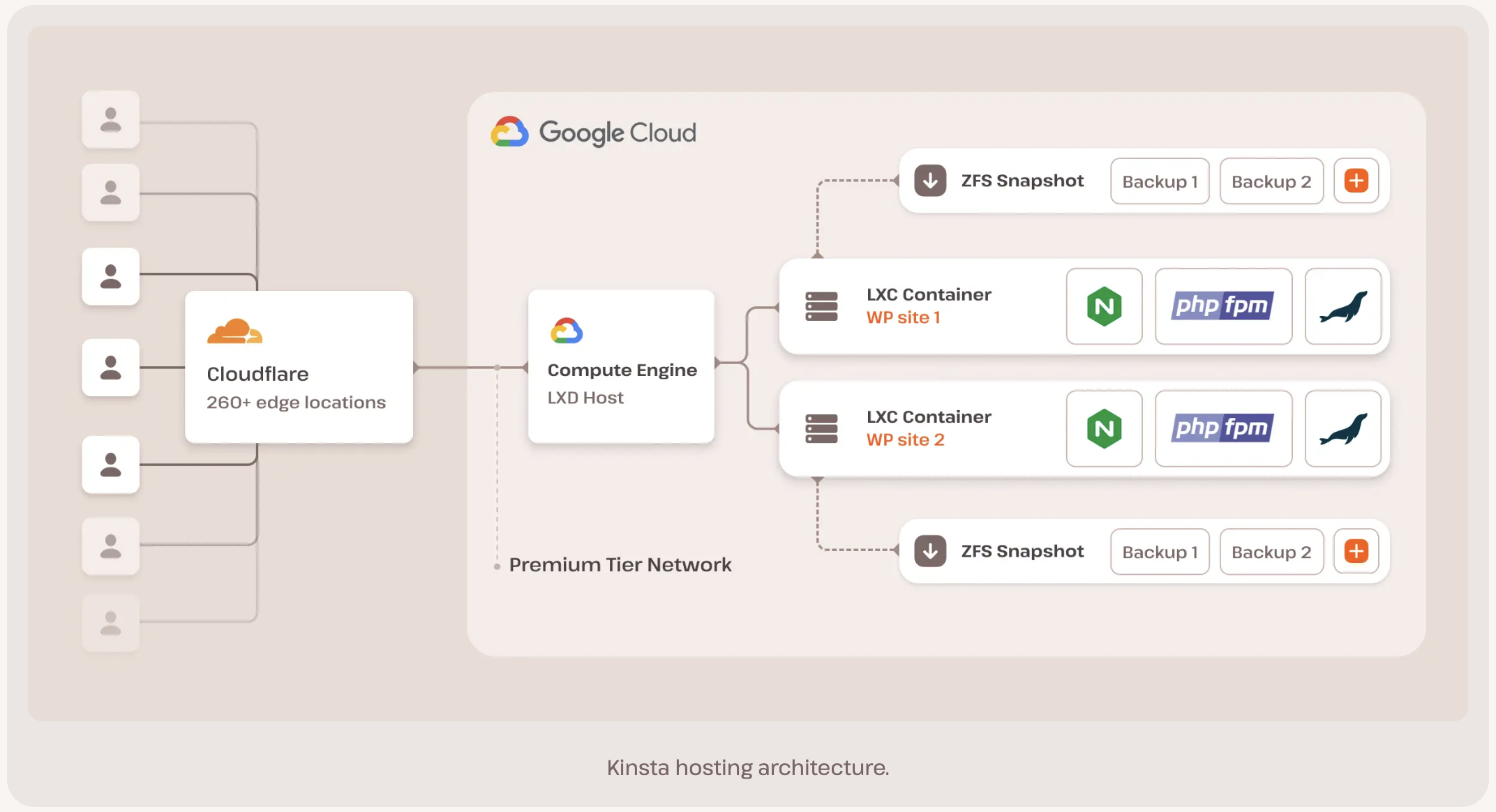The image size is (1496, 812).
Task: Click the download arrow icon of the bottom ZFS Snapshot
Action: tap(930, 551)
